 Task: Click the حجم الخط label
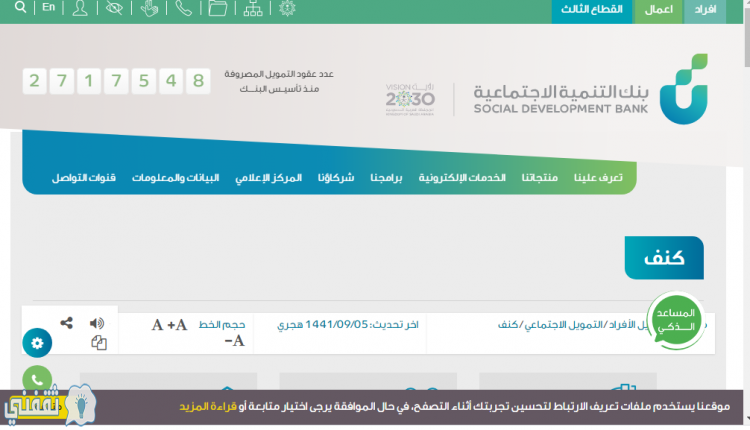click(222, 325)
